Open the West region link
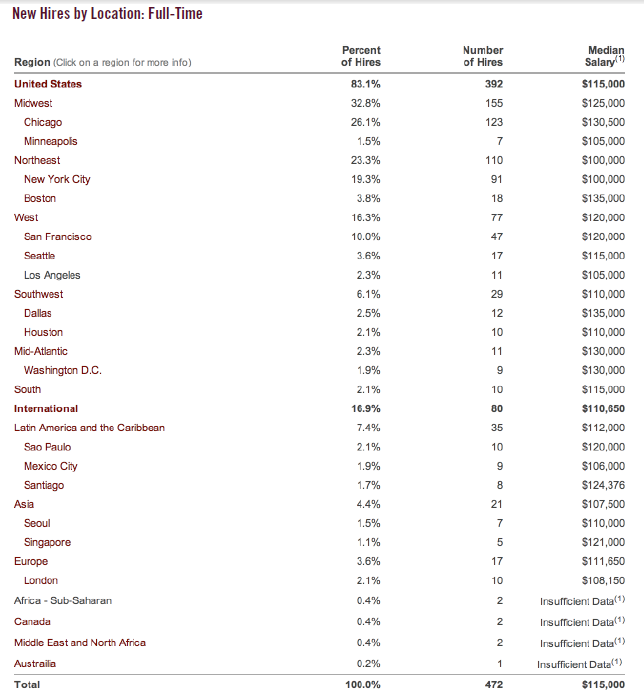The height and width of the screenshot is (693, 644). click(26, 217)
